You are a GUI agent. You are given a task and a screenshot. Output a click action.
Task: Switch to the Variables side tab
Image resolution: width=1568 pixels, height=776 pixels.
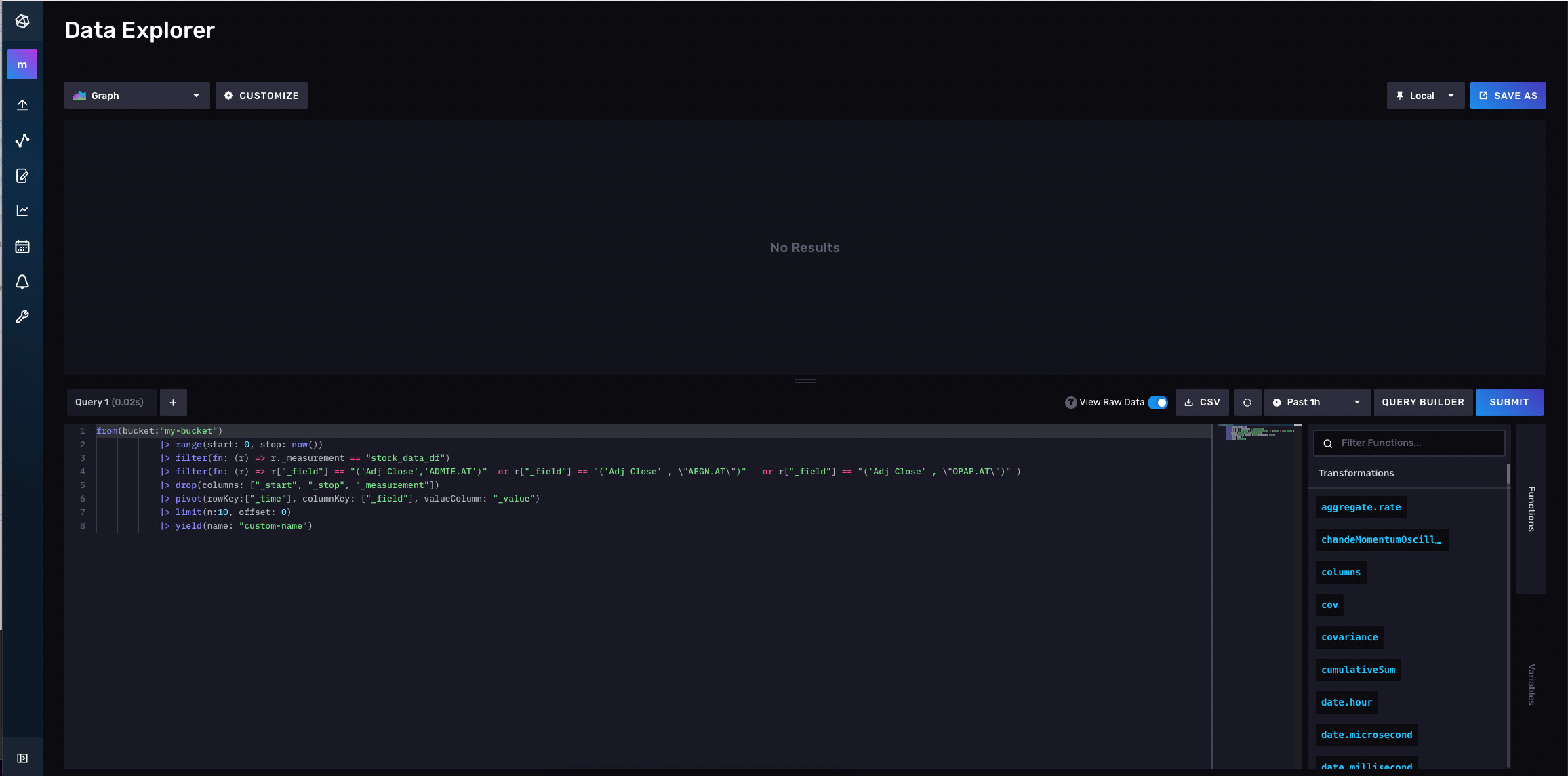[1531, 685]
